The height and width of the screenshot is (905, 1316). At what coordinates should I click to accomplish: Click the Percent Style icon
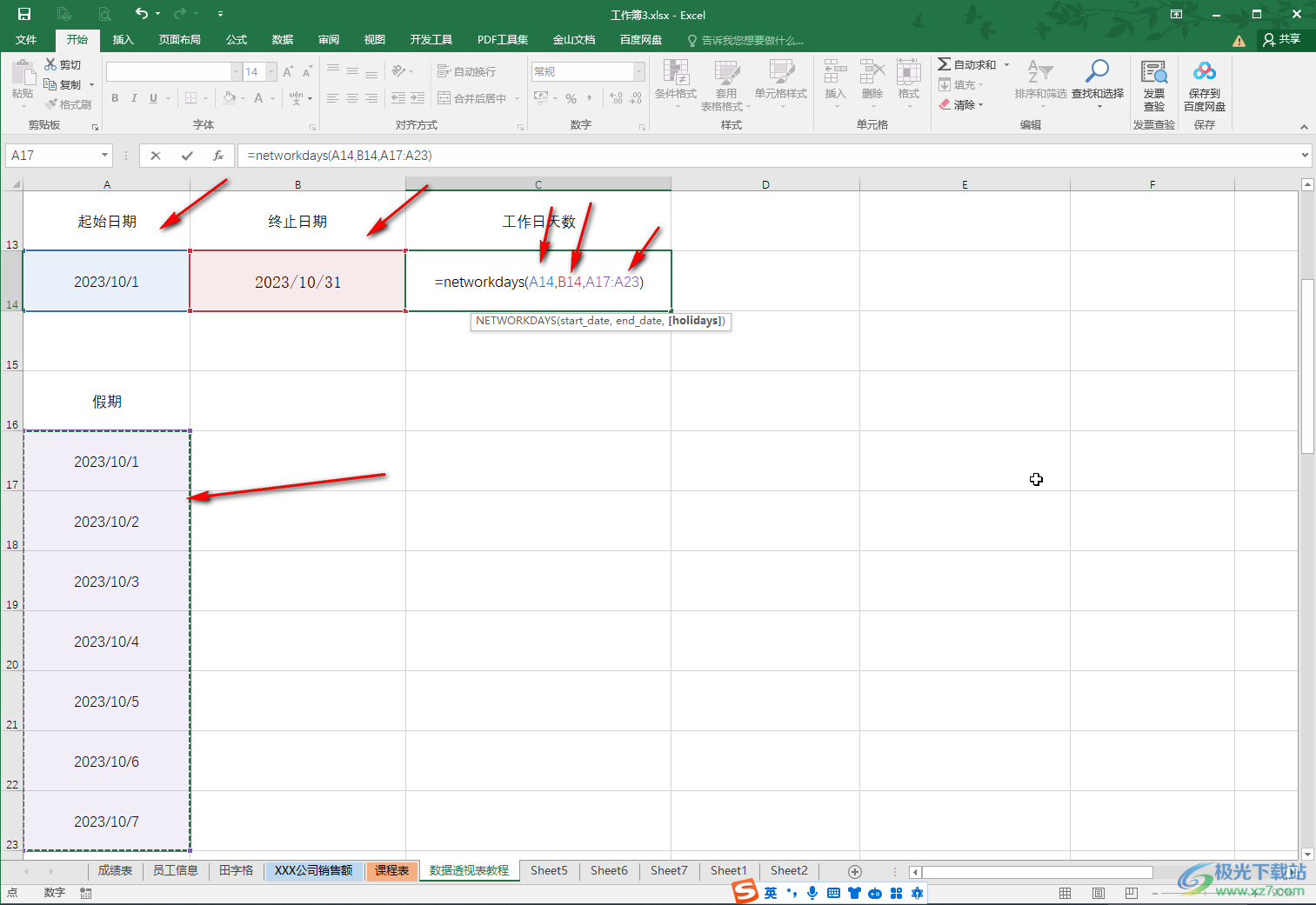(x=571, y=98)
